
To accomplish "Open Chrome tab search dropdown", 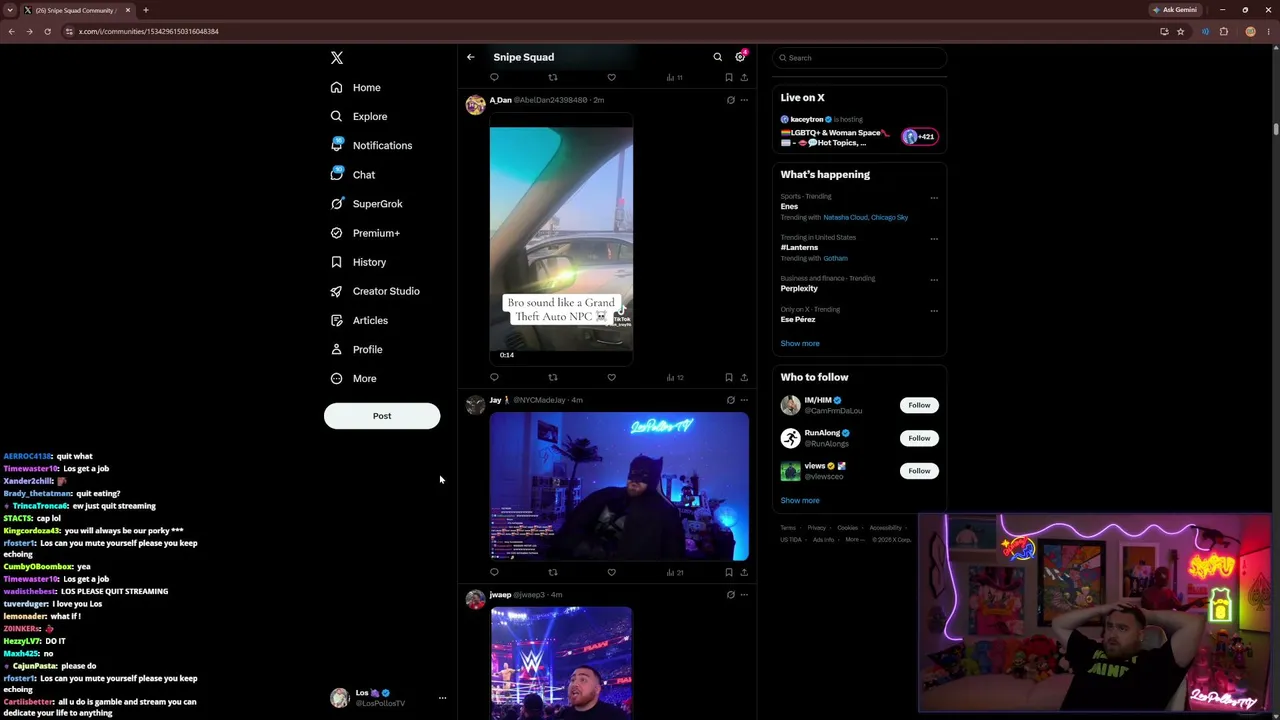I will click(x=10, y=10).
